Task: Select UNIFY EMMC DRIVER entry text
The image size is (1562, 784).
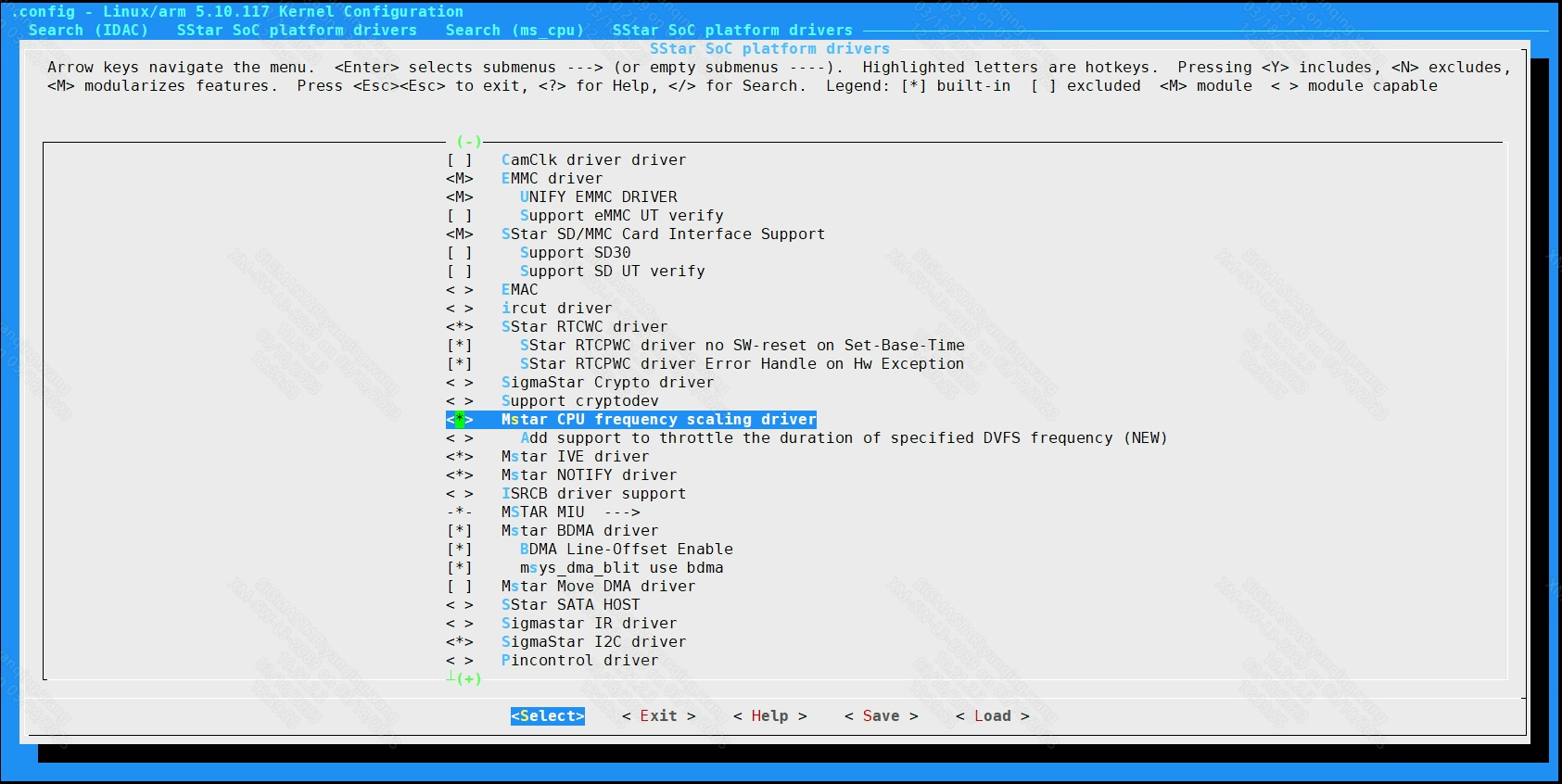Action: (599, 196)
